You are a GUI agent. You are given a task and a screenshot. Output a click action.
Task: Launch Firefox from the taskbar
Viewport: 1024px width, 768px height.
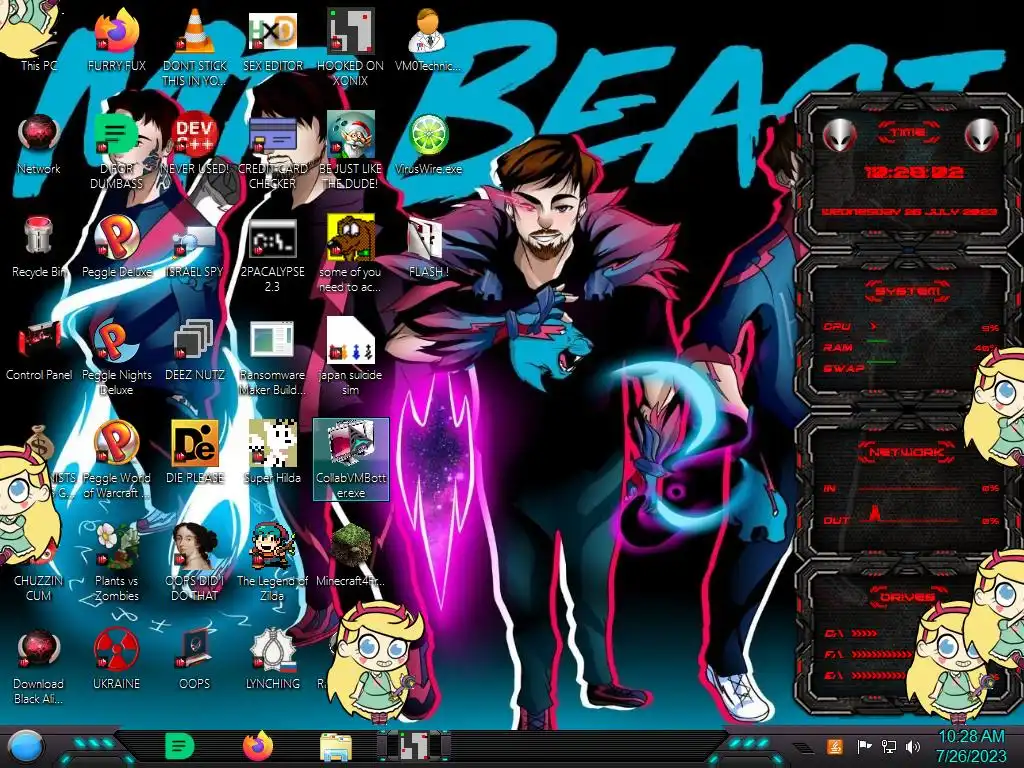point(258,746)
